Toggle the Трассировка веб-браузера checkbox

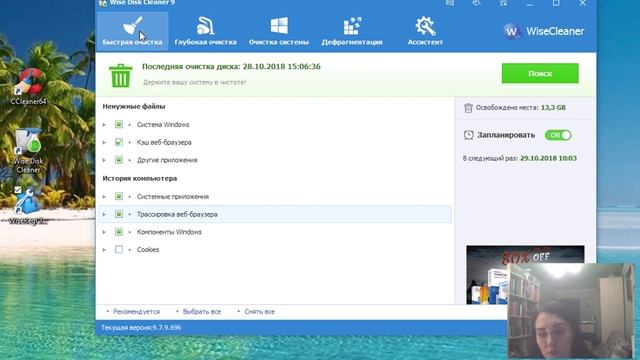[119, 214]
